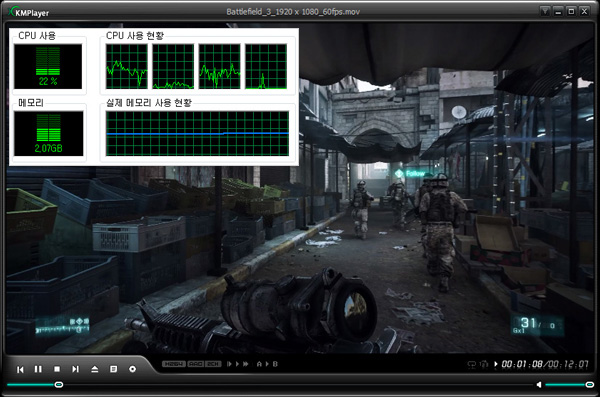The width and height of the screenshot is (600, 397).
Task: Click the fast-forward speed arrows icon
Action: [246, 364]
